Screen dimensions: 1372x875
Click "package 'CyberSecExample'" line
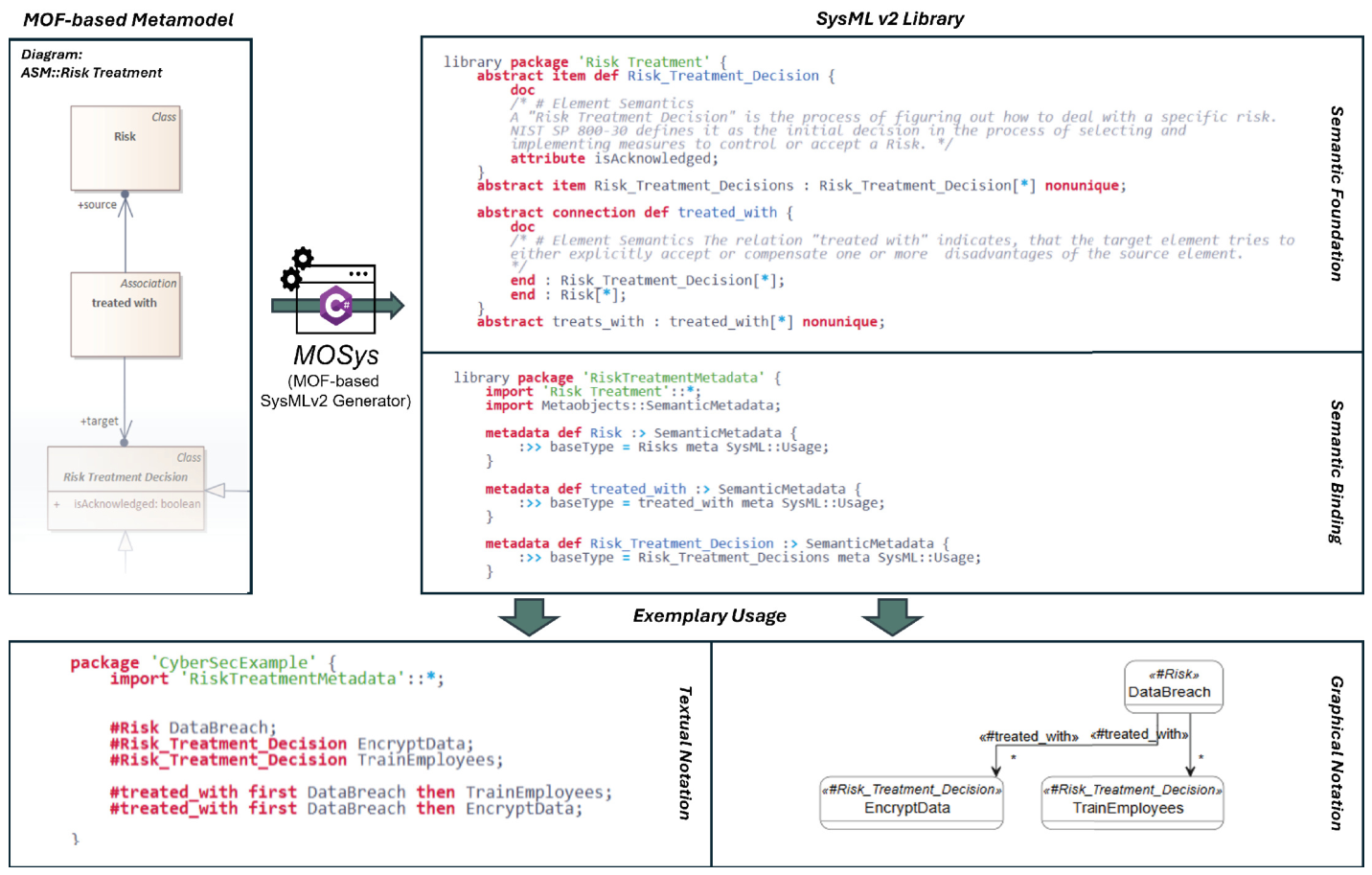203,663
